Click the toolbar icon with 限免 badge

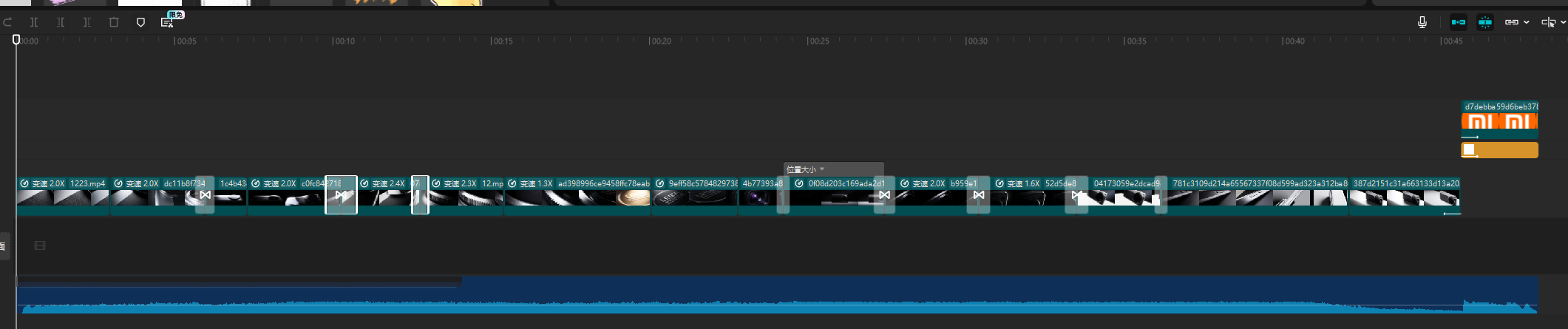pyautogui.click(x=168, y=22)
